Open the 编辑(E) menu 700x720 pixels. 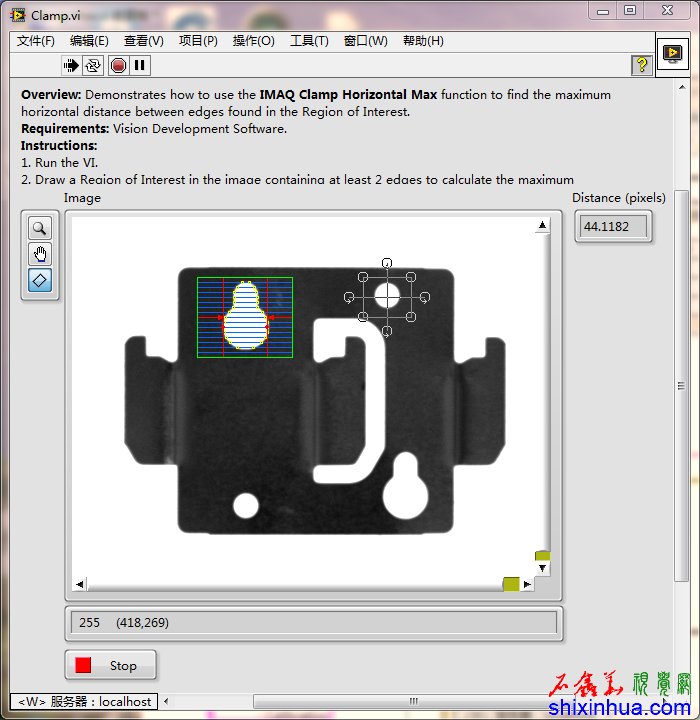[x=89, y=41]
